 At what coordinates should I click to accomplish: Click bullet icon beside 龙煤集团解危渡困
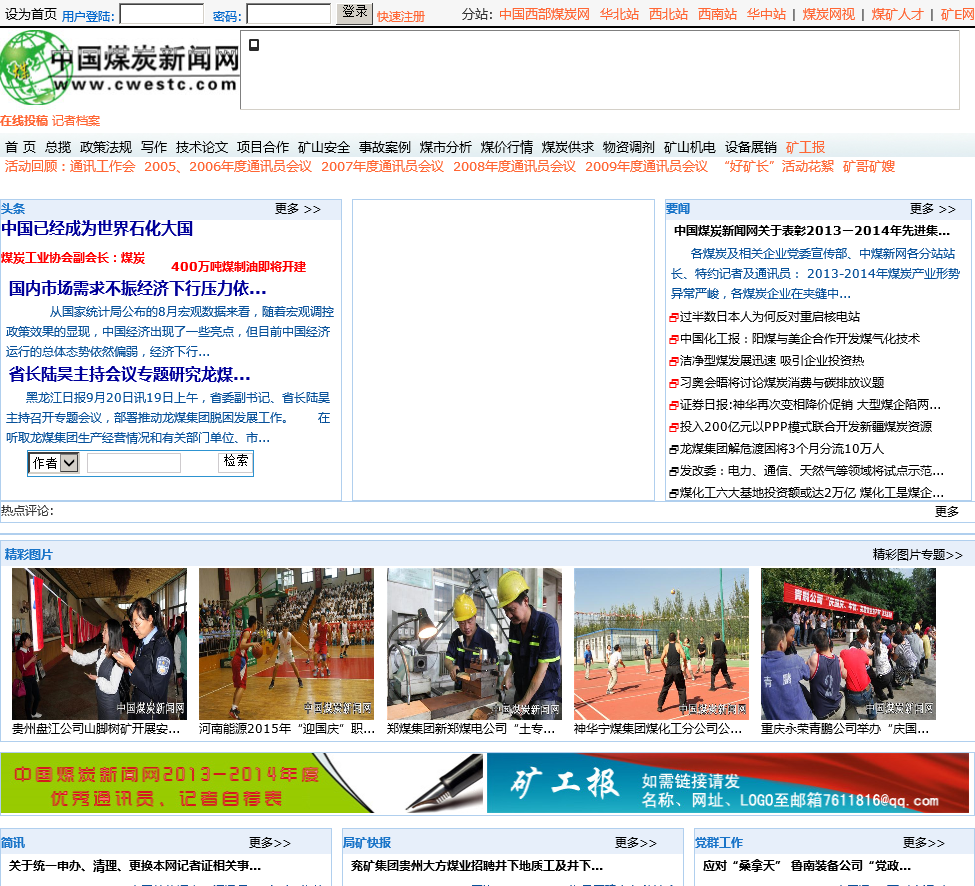point(673,450)
